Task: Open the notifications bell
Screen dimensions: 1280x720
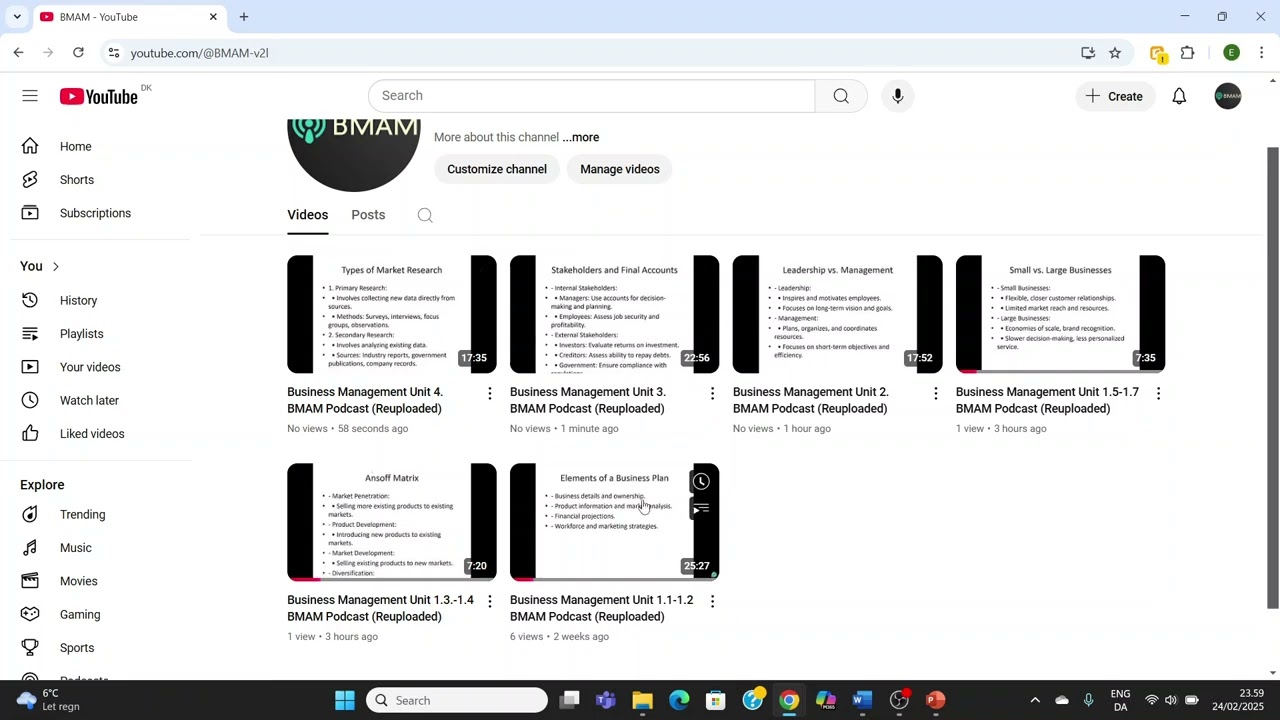Action: (x=1179, y=96)
